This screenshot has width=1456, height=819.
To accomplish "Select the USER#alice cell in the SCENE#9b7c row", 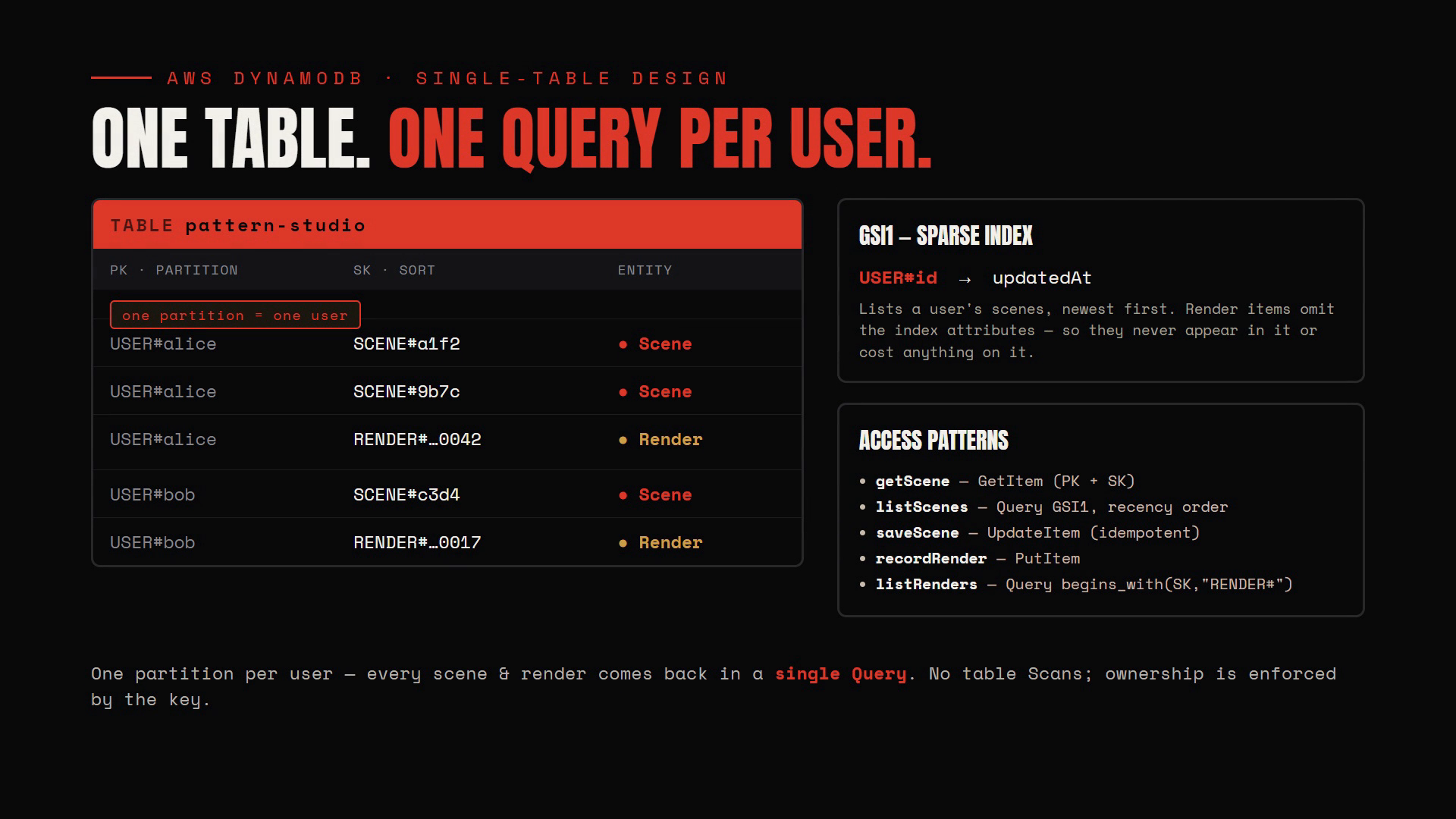I will [163, 391].
